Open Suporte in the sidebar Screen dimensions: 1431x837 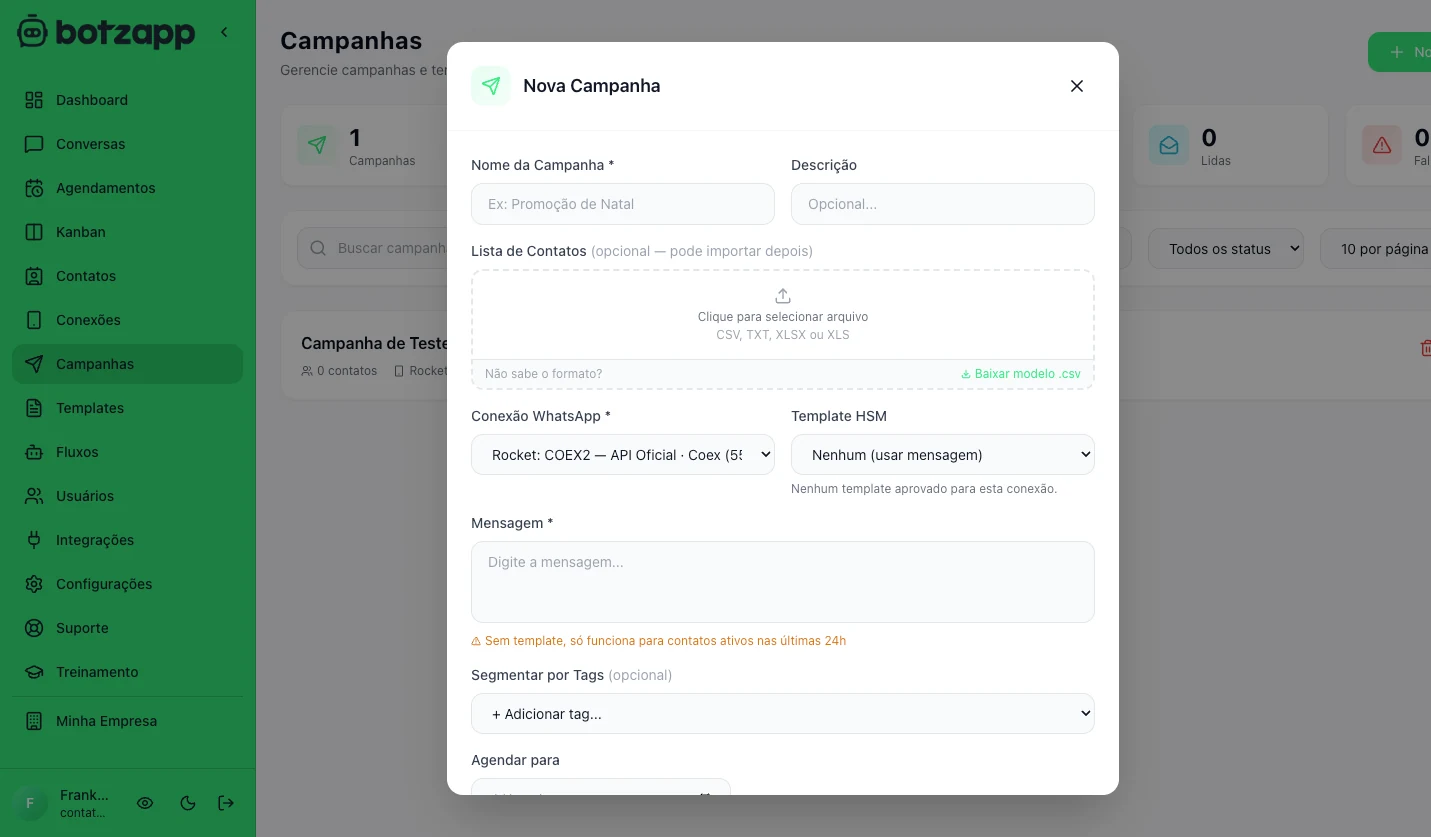coord(128,628)
